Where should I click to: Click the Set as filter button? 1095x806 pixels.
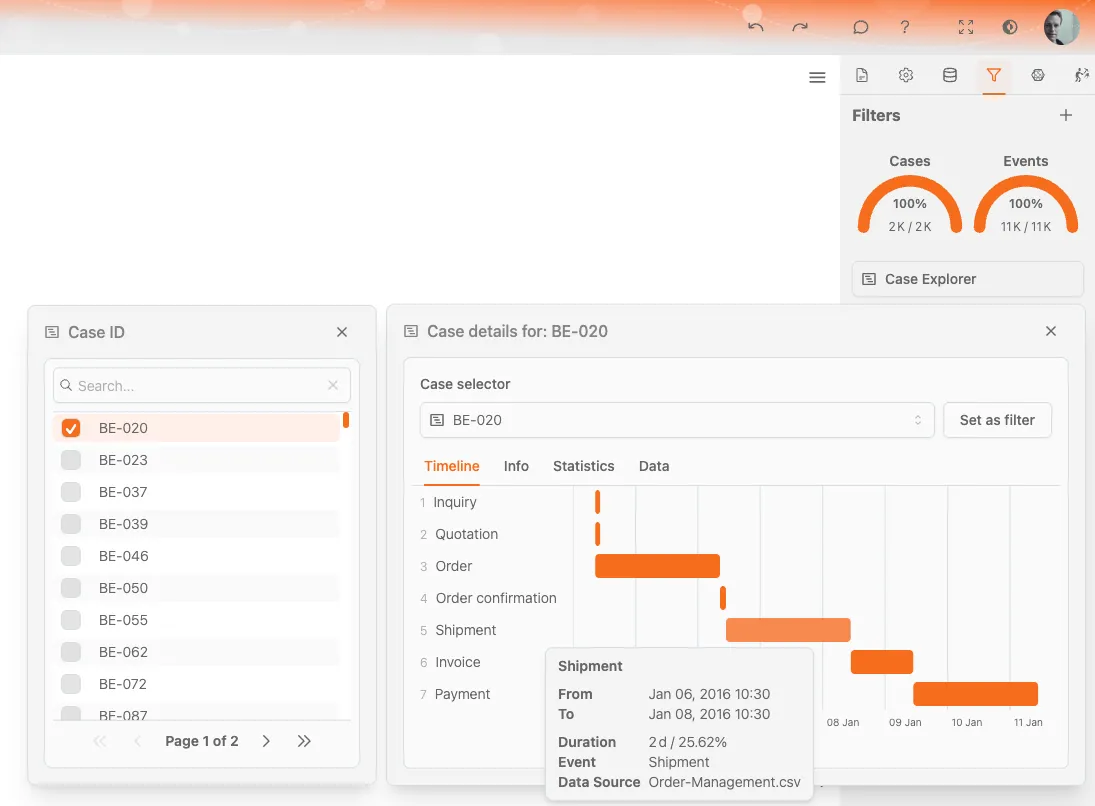997,420
